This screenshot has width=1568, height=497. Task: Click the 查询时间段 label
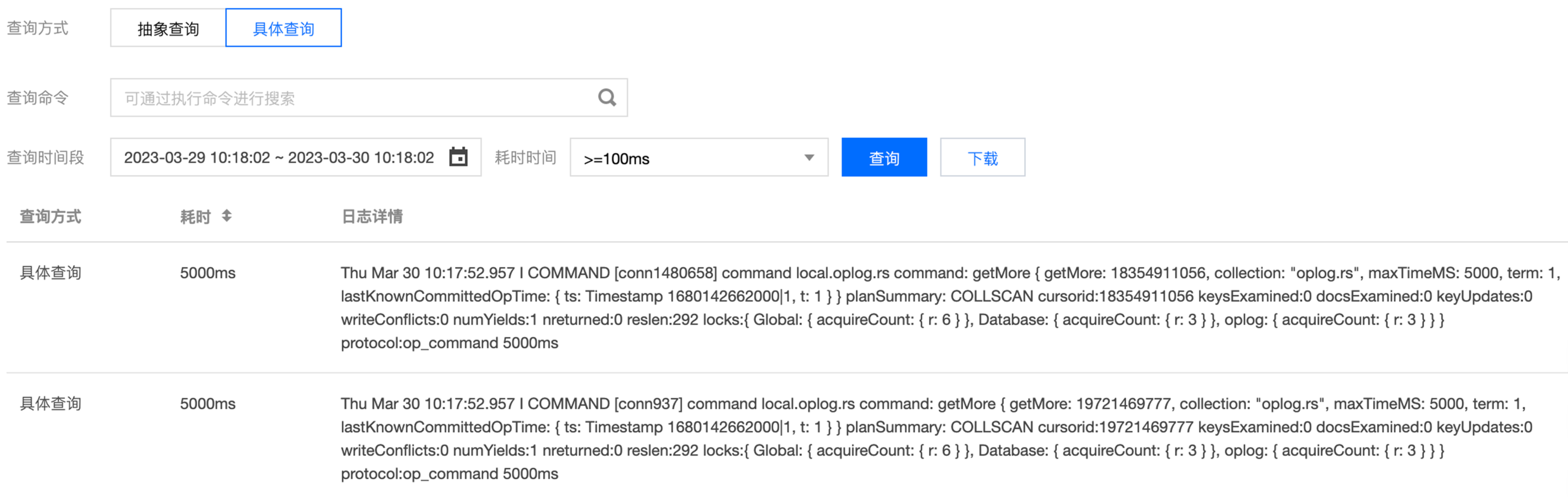click(x=46, y=157)
